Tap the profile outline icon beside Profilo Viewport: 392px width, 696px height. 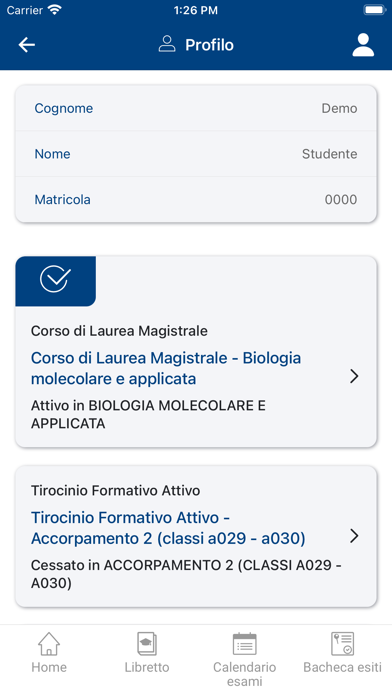(x=167, y=44)
